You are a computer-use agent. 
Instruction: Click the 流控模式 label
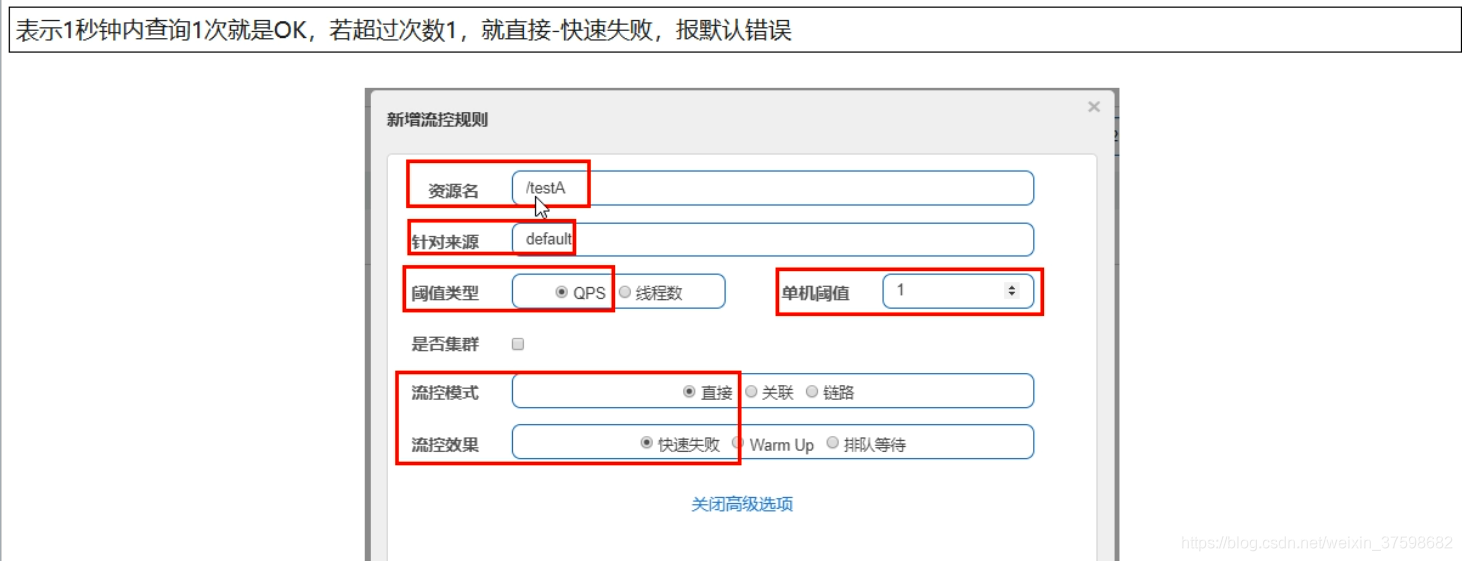[x=445, y=393]
